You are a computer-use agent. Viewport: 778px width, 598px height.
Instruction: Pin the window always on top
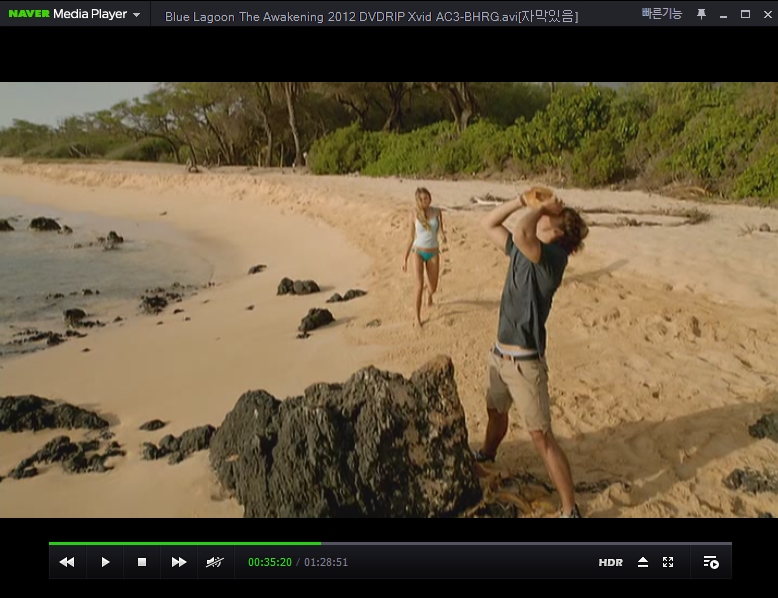coord(701,14)
